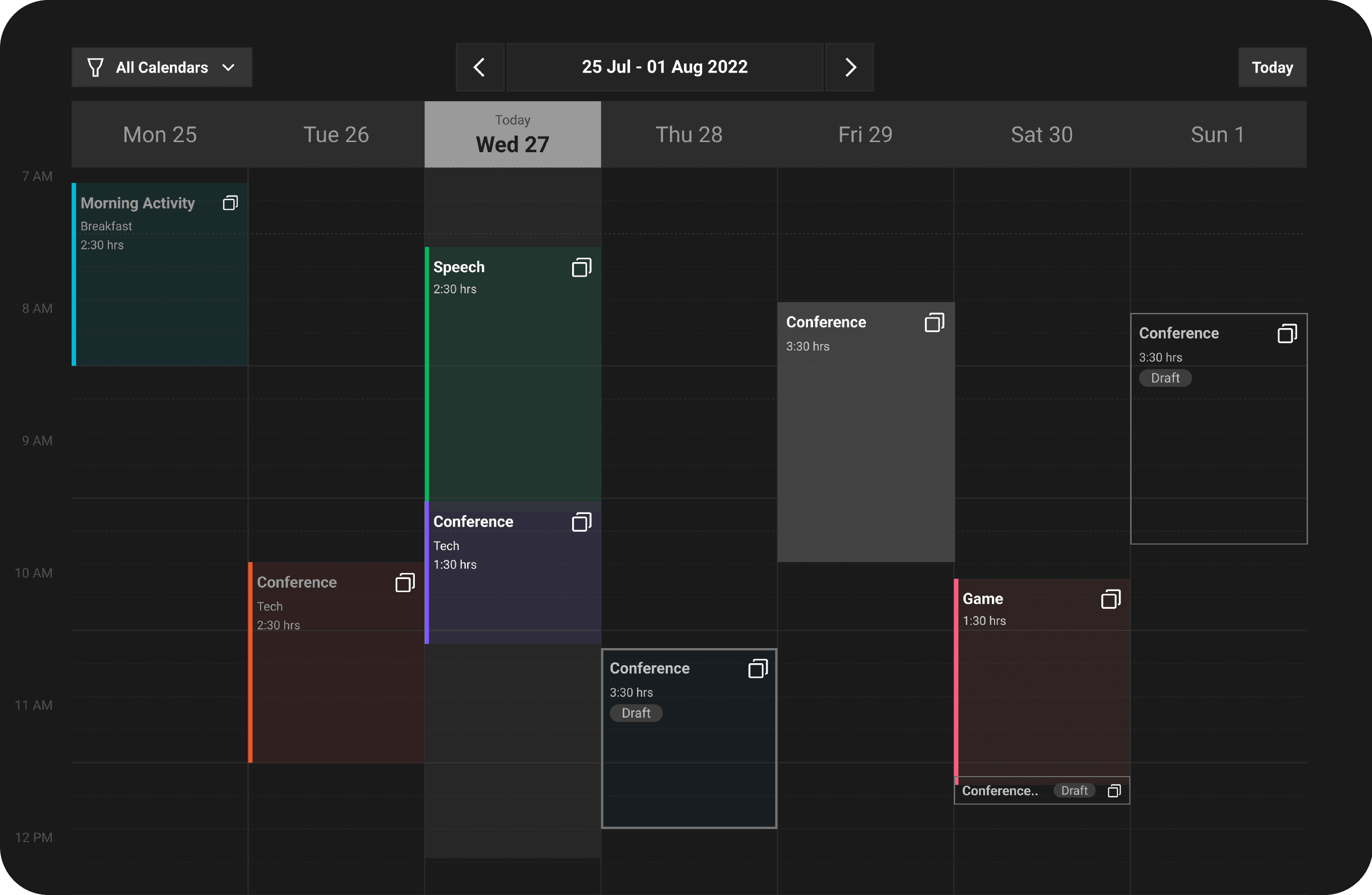This screenshot has height=895, width=1372.
Task: Open the All Calendars dropdown
Action: tap(161, 68)
